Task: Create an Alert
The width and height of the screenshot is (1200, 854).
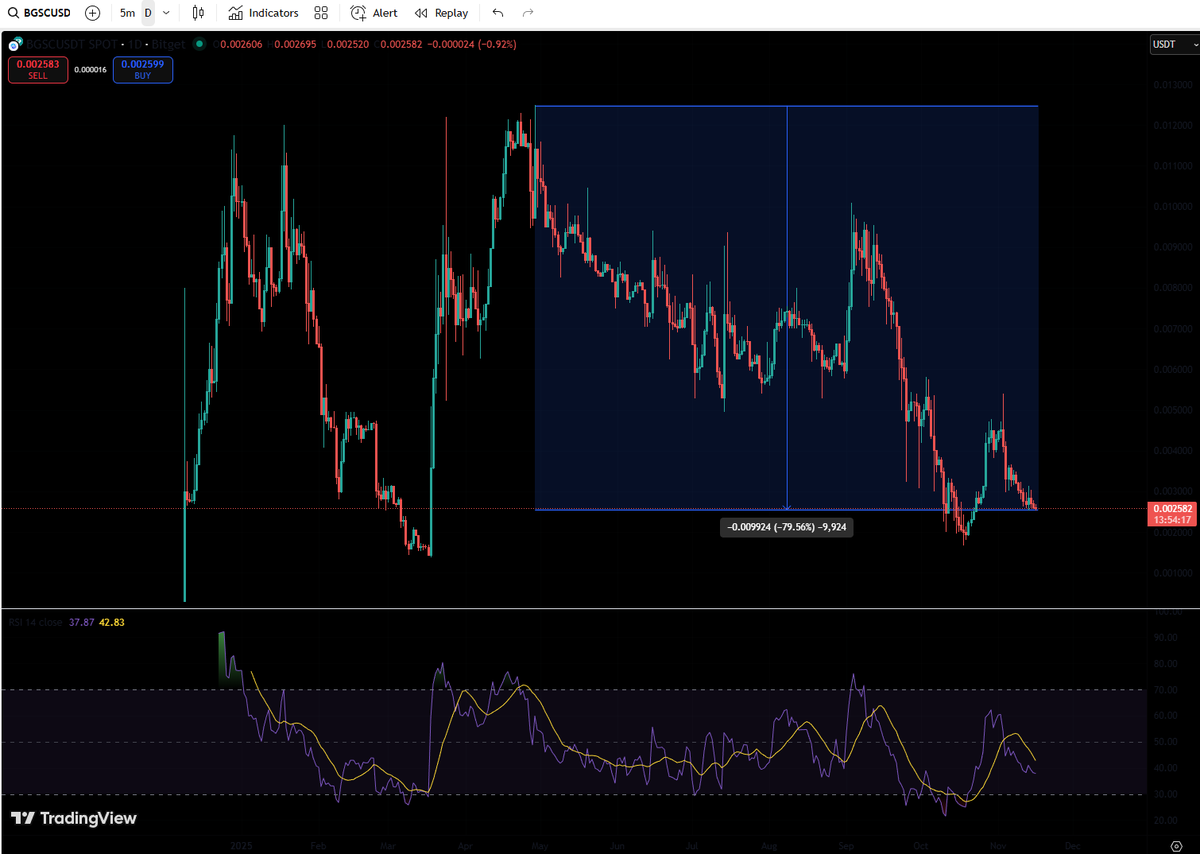Action: coord(374,13)
